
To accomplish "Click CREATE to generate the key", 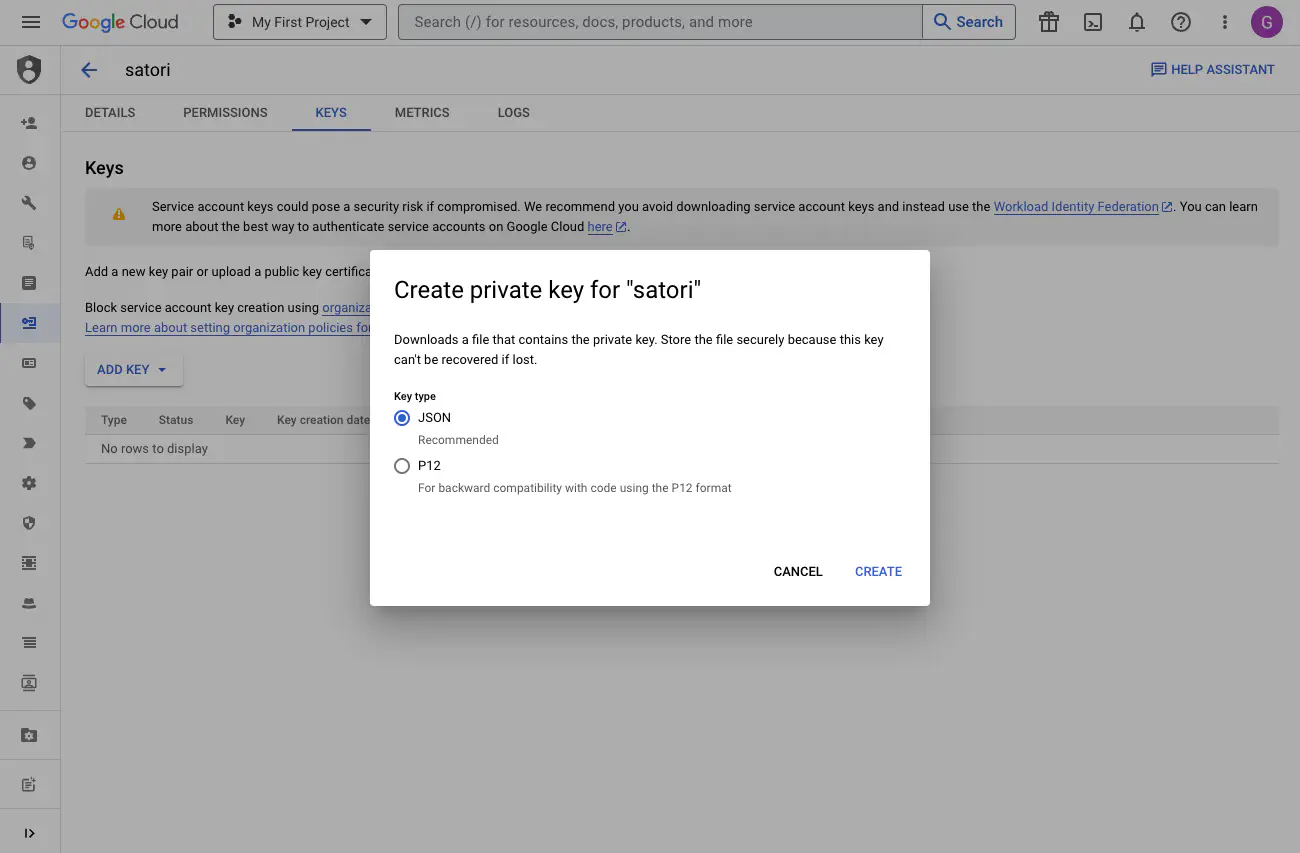I will click(877, 571).
